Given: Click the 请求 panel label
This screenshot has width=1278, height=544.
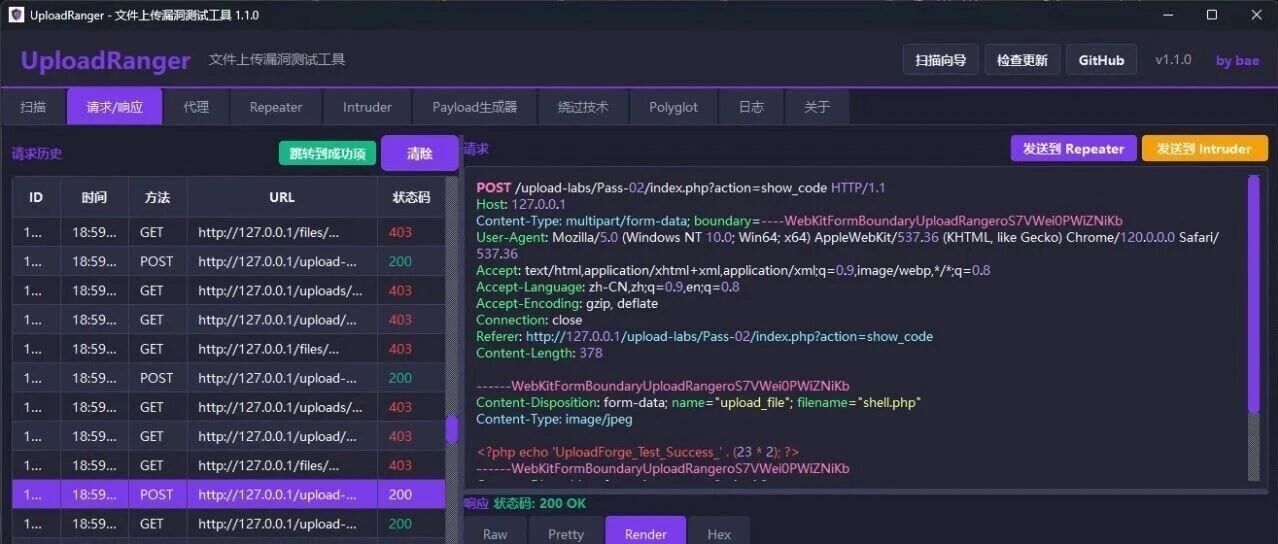Looking at the screenshot, I should (476, 148).
